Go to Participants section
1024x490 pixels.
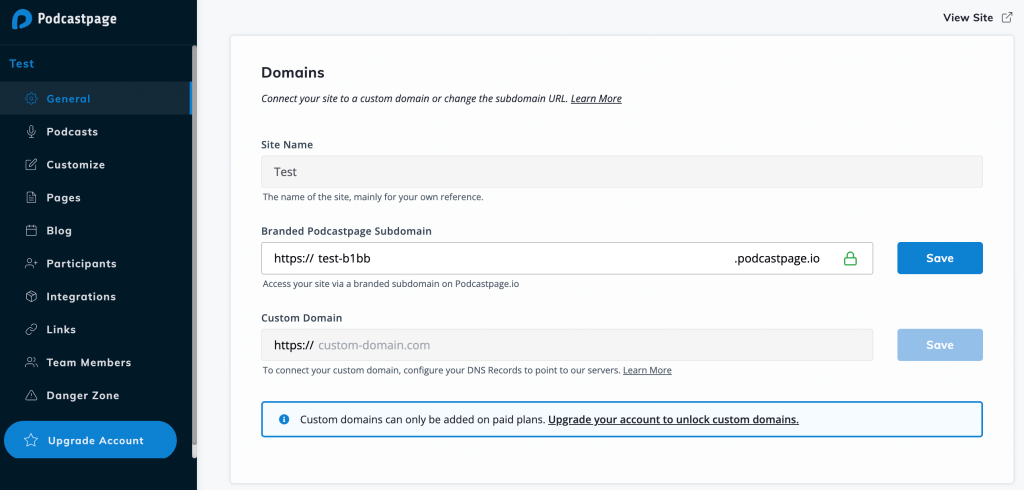point(81,264)
